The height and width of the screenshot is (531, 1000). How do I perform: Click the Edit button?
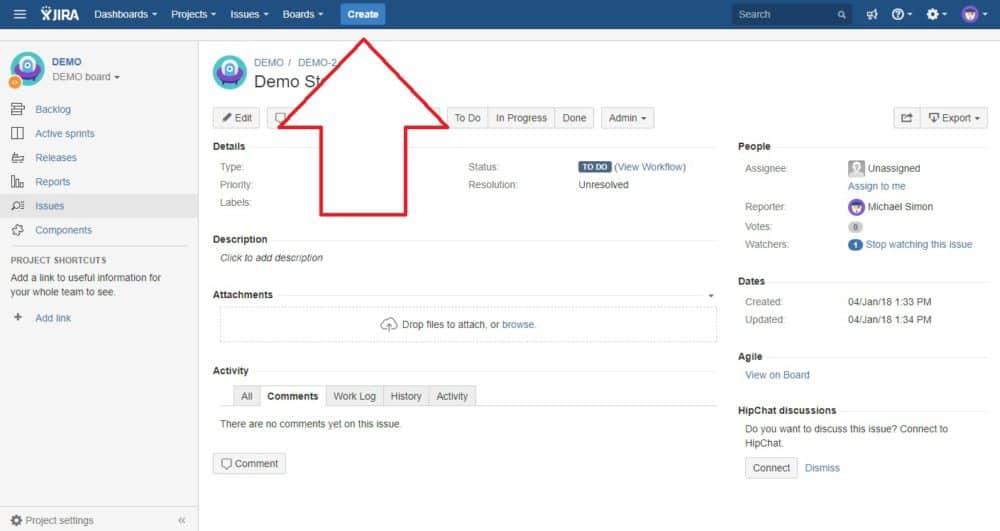pyautogui.click(x=237, y=118)
